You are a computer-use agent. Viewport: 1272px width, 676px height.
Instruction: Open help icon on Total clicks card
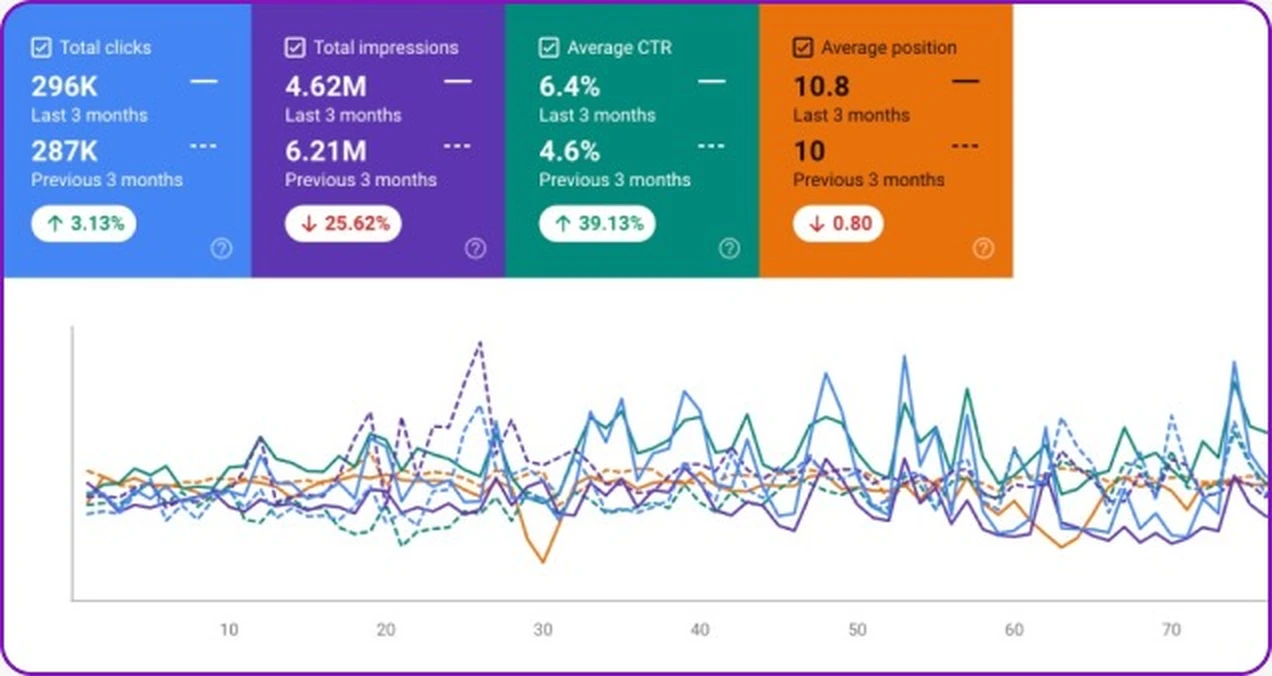tap(222, 249)
